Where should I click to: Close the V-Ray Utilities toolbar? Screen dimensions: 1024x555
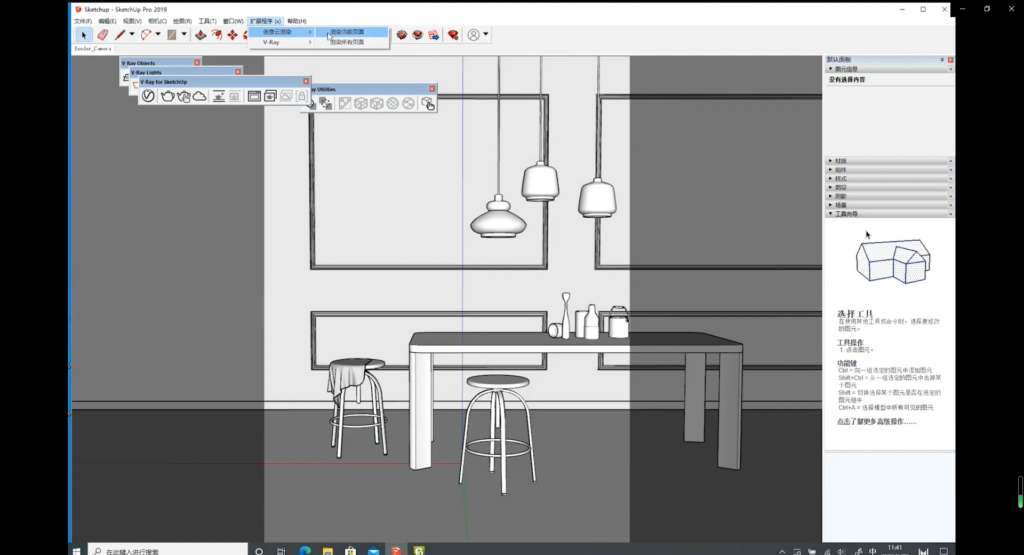coord(432,89)
